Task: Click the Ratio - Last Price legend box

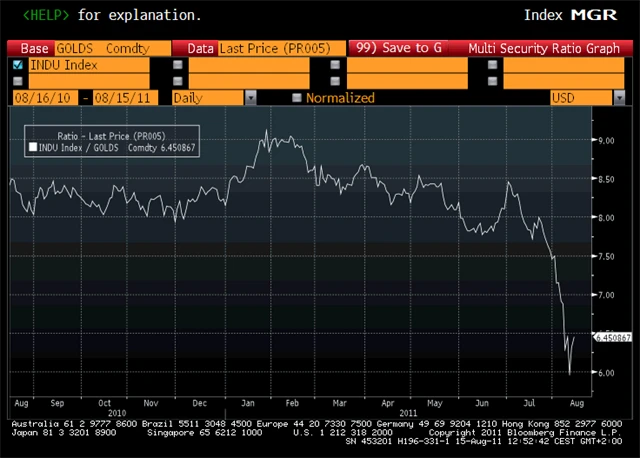Action: point(113,141)
